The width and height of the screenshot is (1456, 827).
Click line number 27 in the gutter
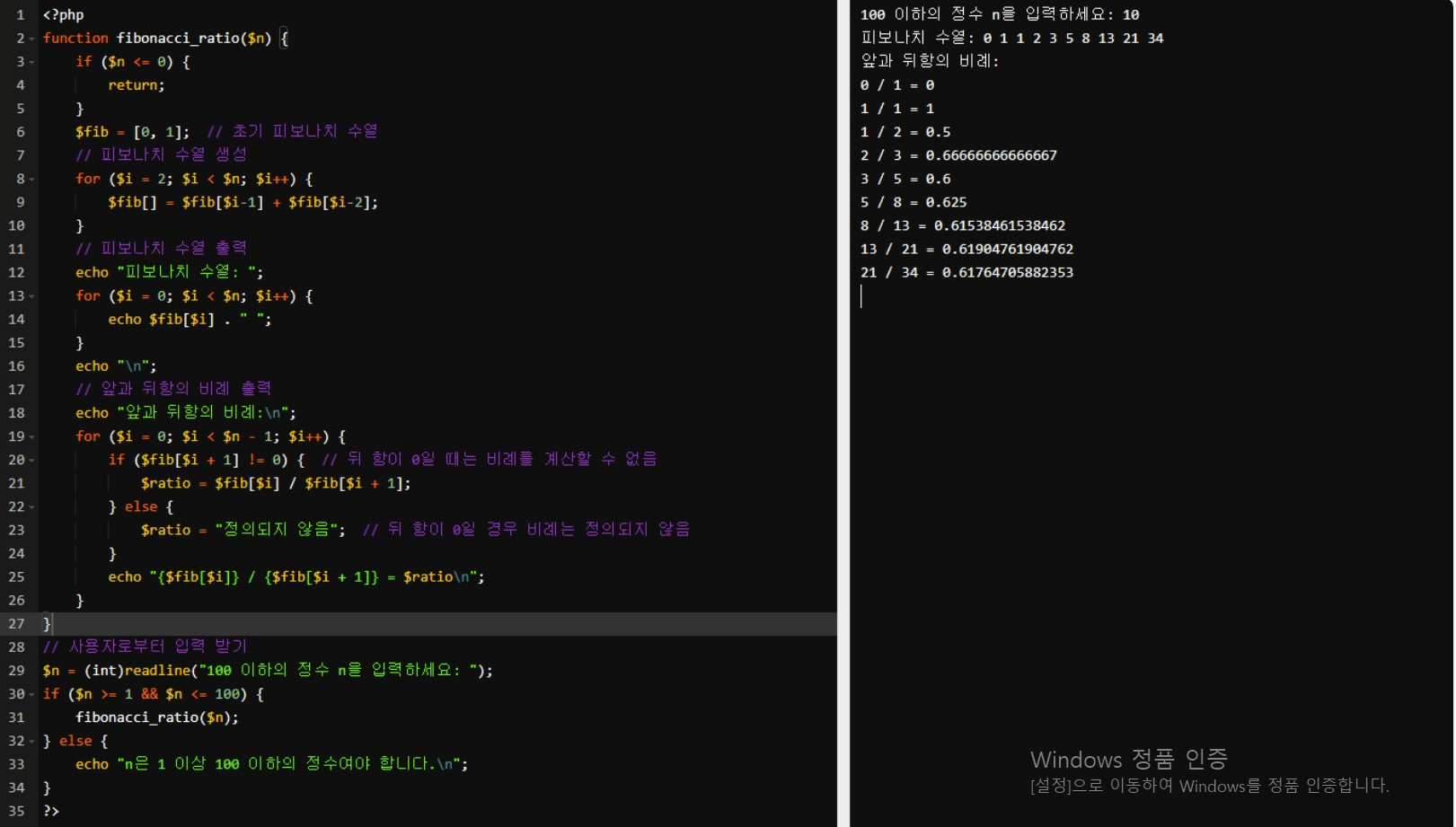tap(16, 623)
